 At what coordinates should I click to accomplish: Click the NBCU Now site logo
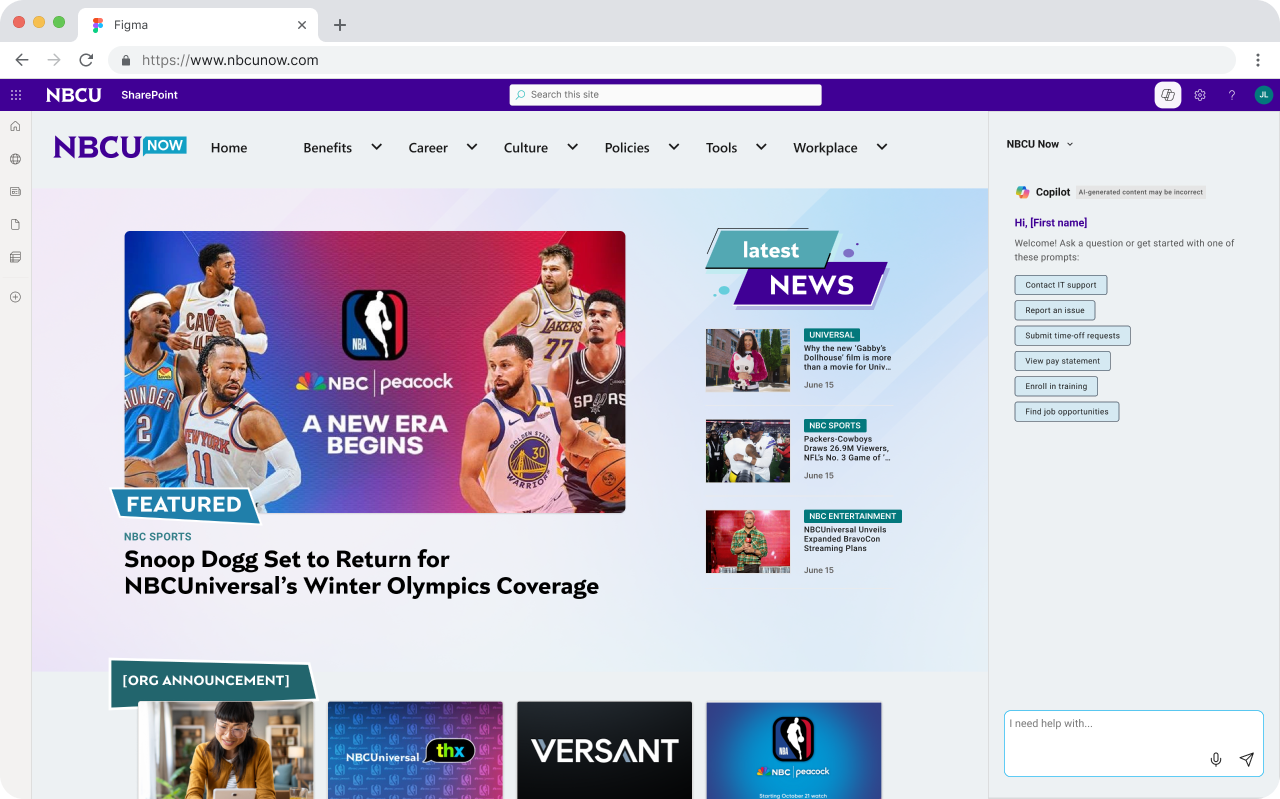[x=120, y=147]
